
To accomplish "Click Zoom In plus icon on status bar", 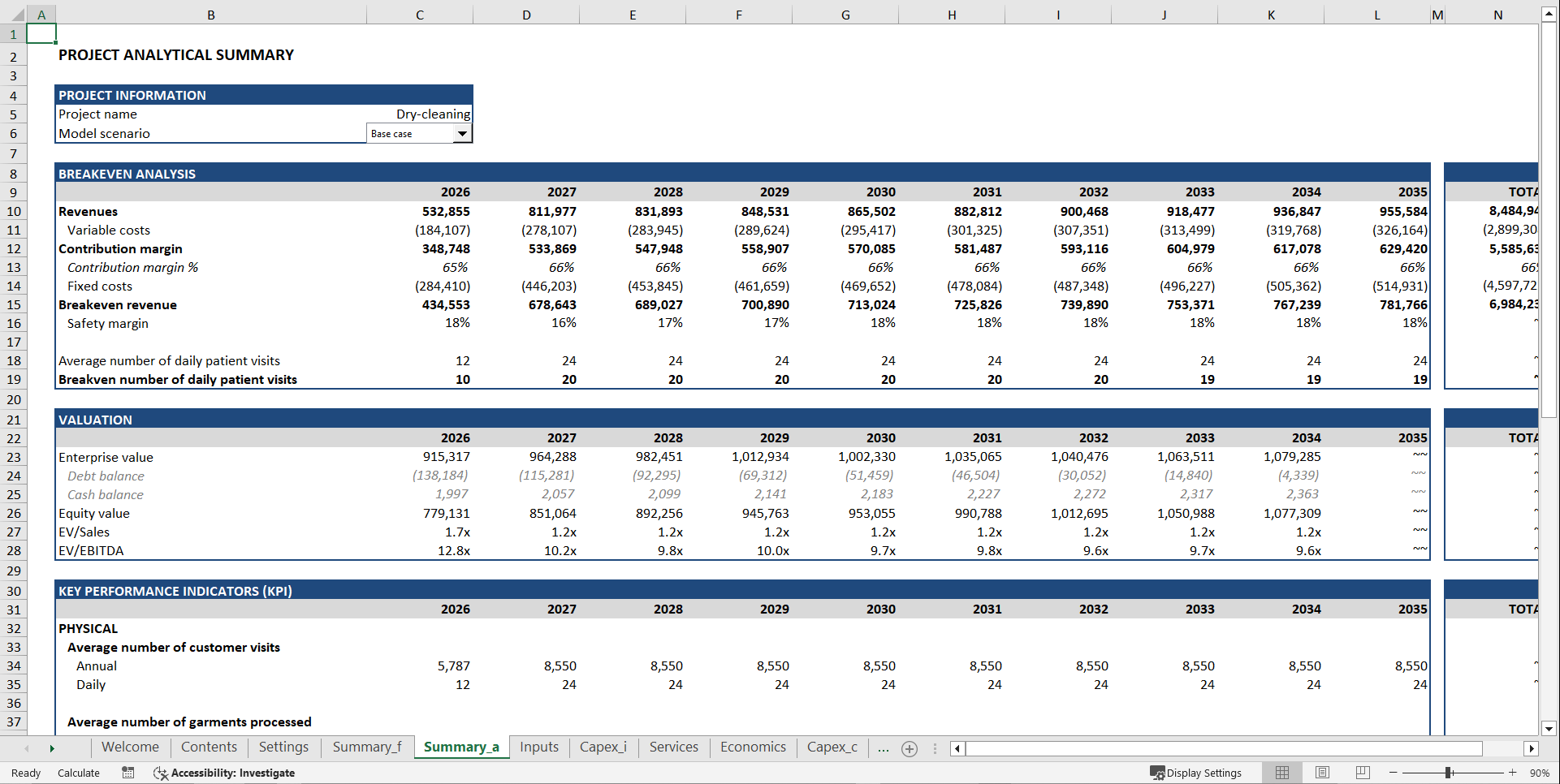I will coord(1512,773).
